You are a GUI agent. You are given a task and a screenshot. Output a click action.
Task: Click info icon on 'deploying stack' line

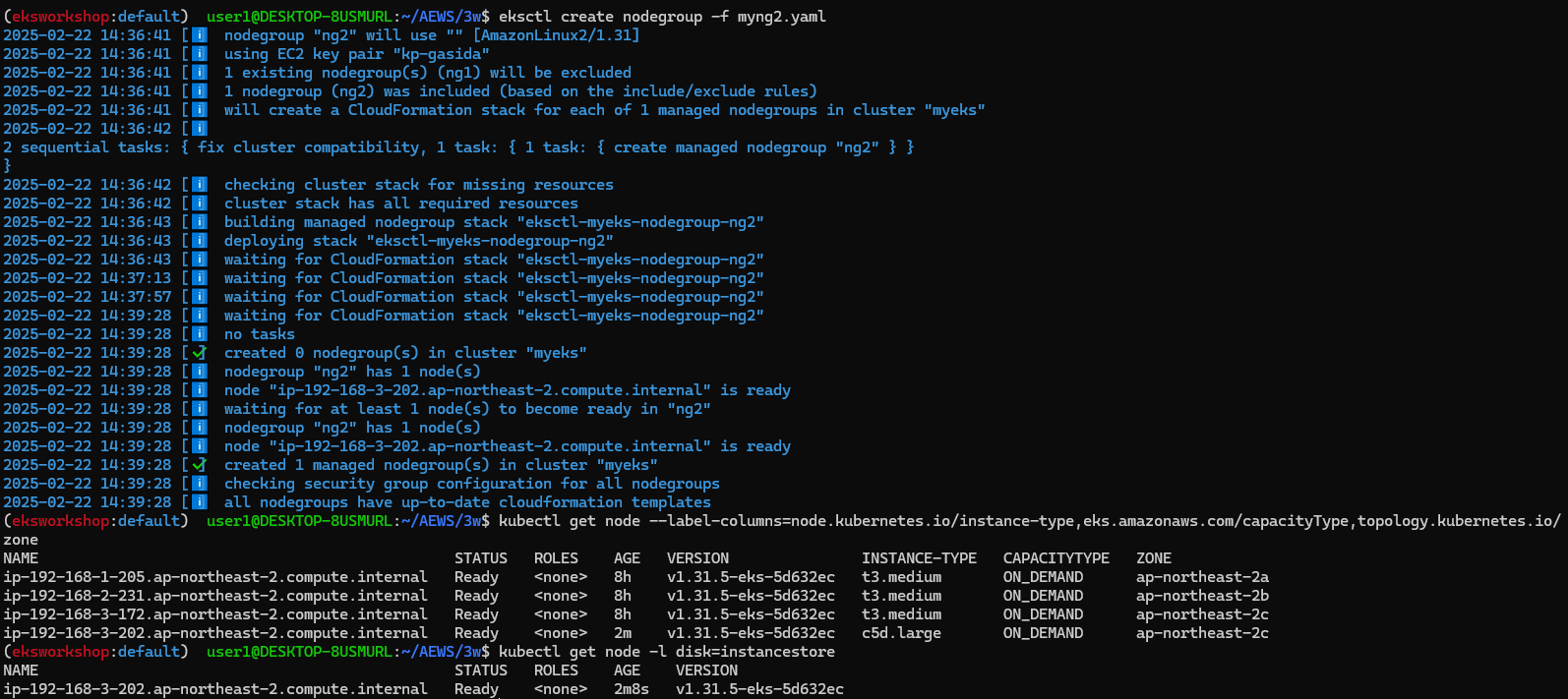tap(200, 241)
